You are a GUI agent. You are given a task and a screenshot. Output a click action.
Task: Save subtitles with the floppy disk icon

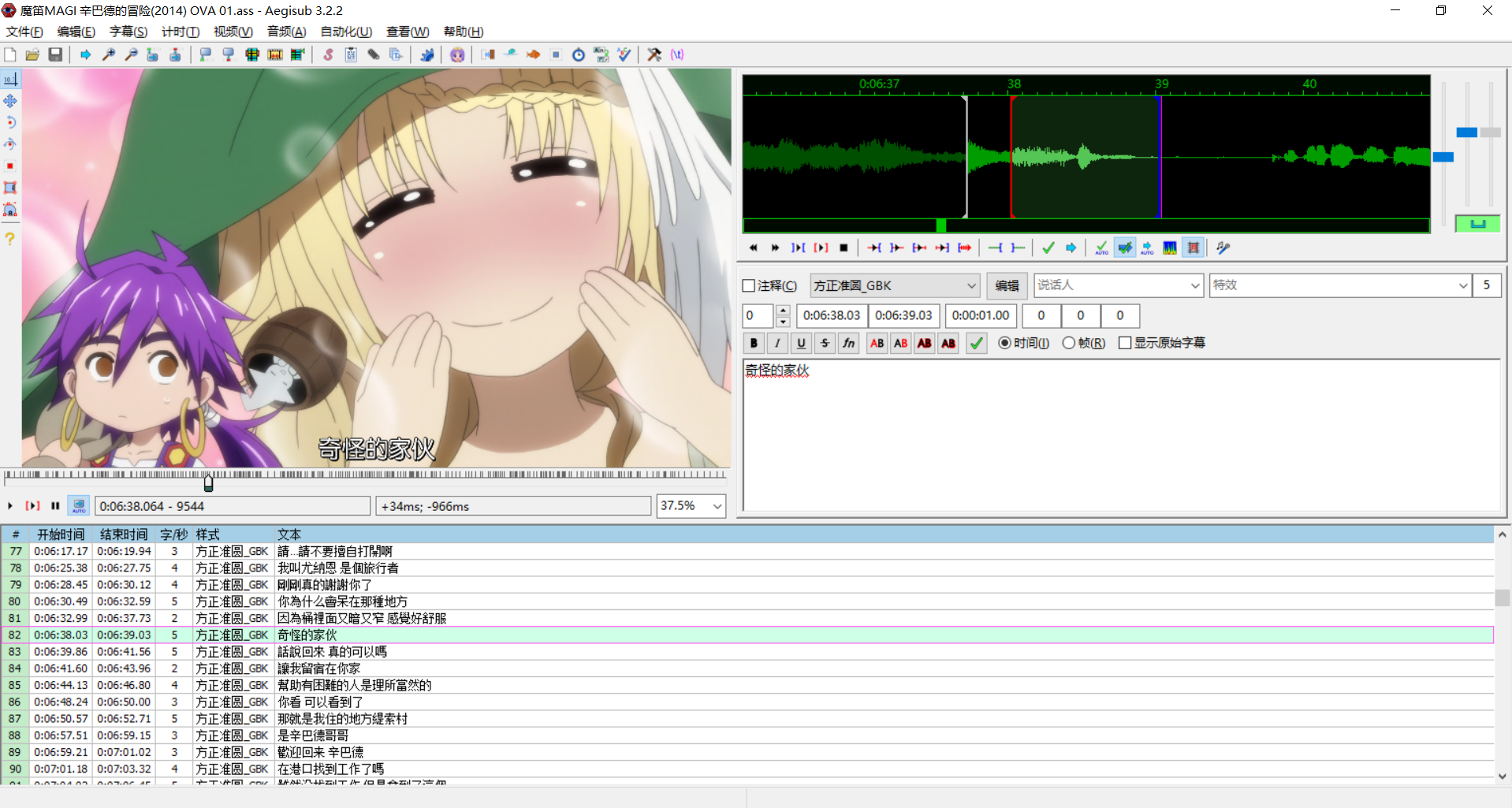pos(55,54)
